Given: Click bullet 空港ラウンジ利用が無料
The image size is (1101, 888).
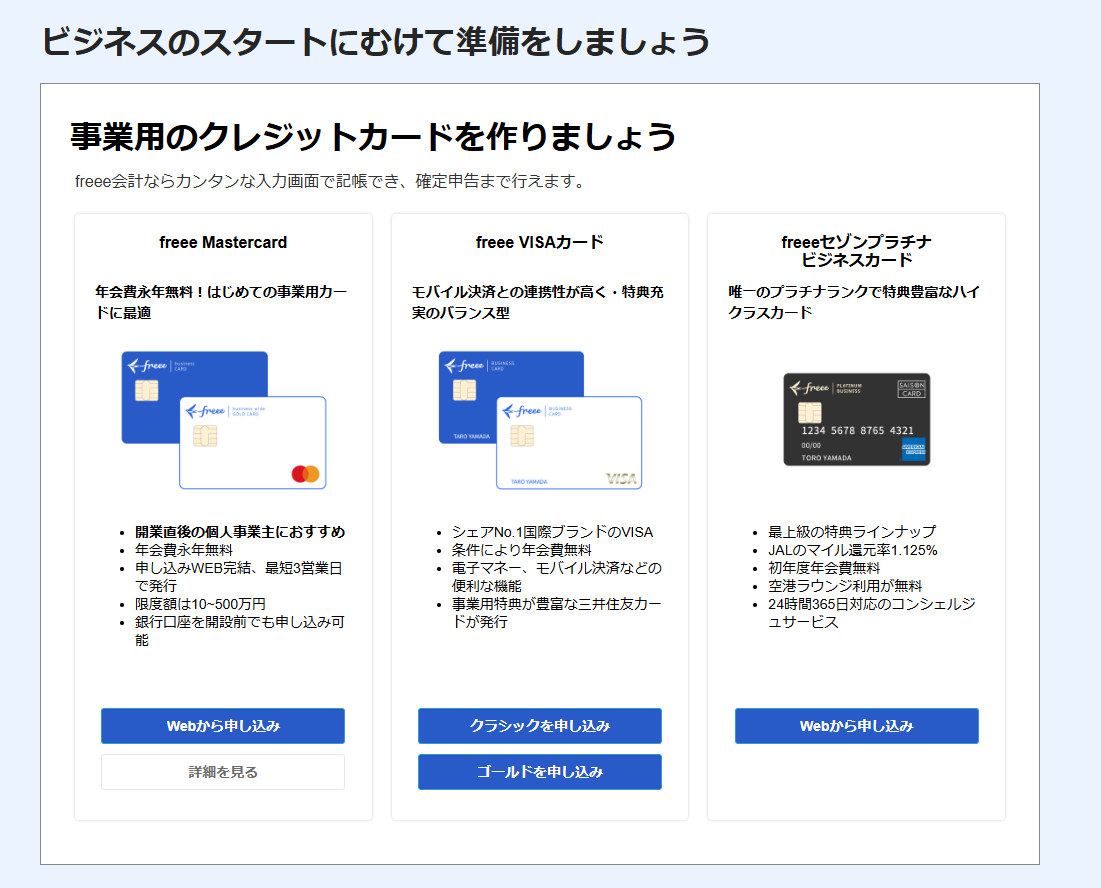Looking at the screenshot, I should tap(845, 585).
